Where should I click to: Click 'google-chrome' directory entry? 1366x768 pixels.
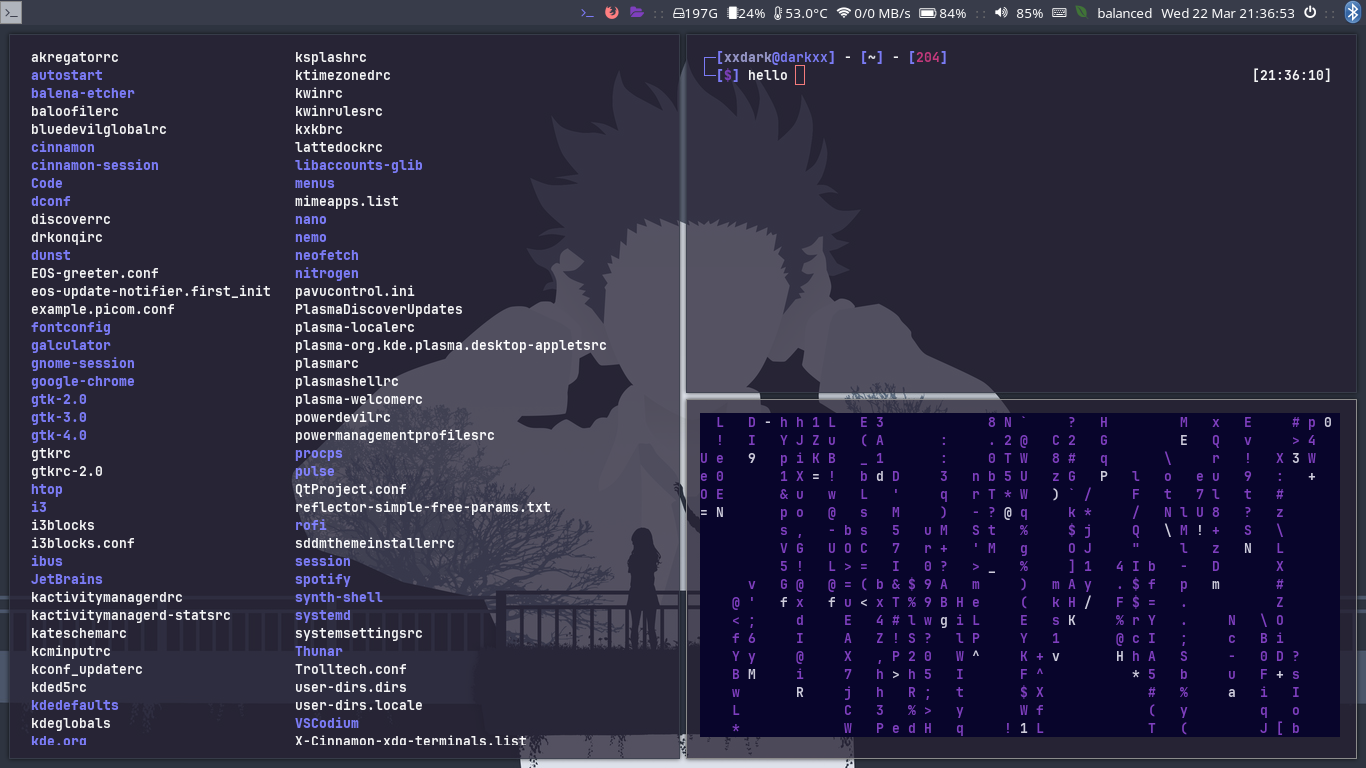83,381
